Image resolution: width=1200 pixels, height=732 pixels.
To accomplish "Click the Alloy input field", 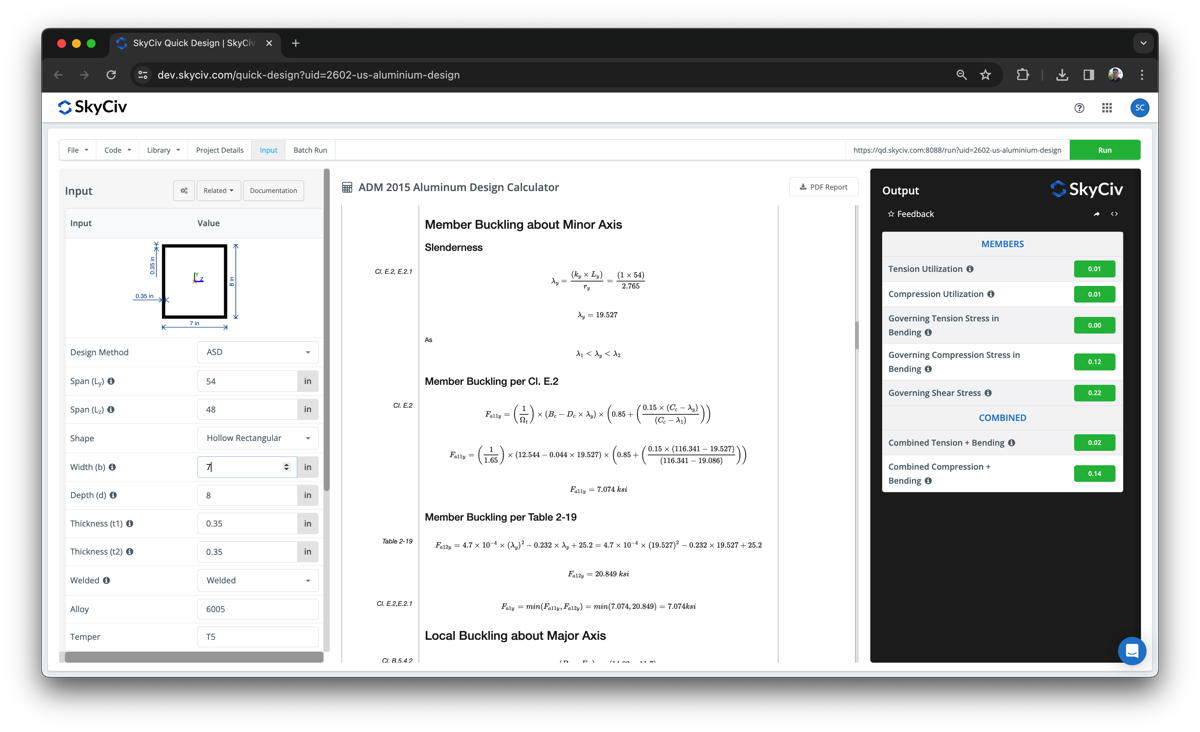I will (257, 609).
